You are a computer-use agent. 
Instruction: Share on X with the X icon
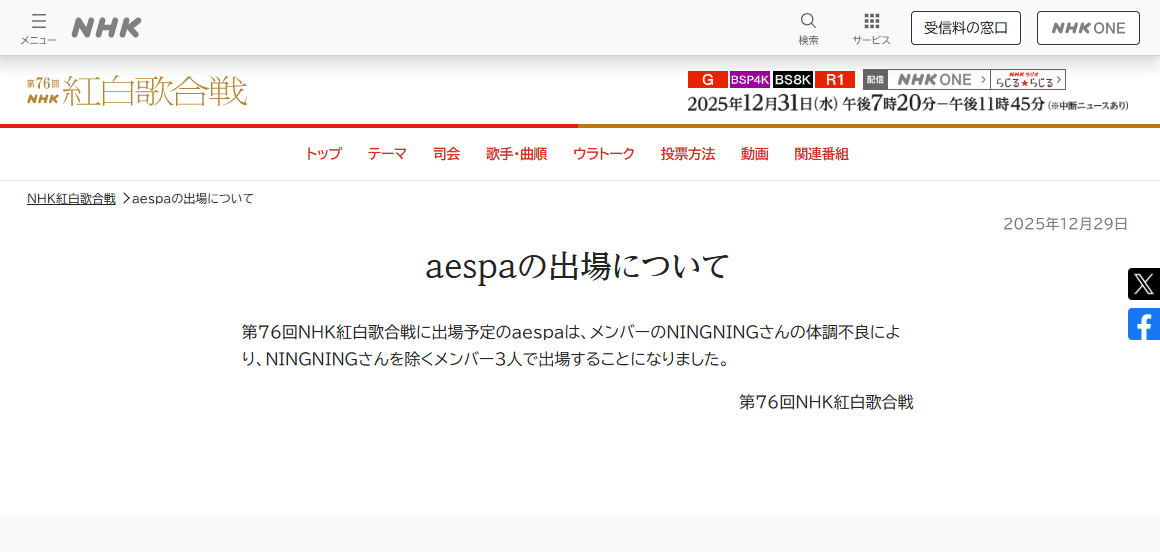[1144, 284]
